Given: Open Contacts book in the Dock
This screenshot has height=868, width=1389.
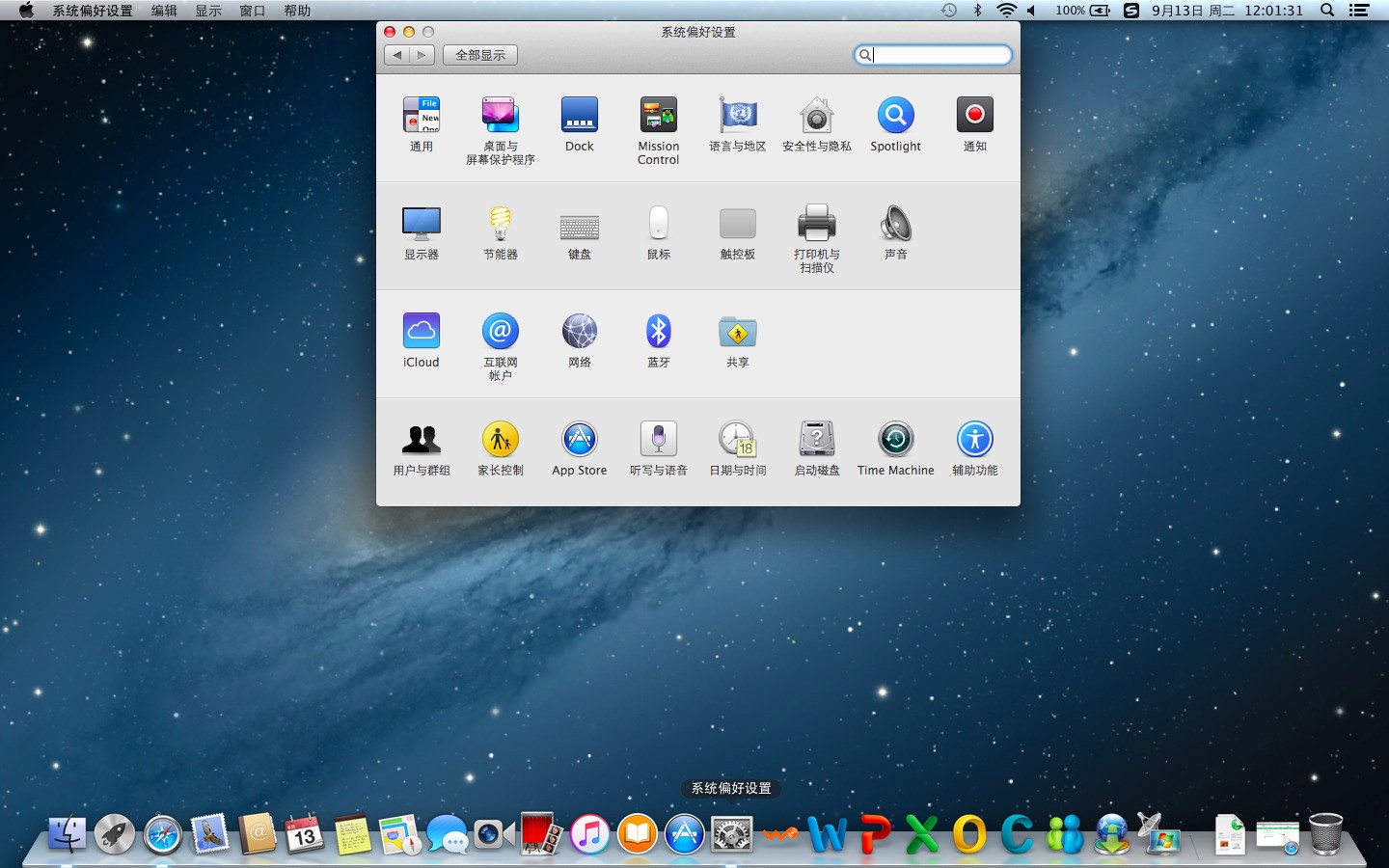Looking at the screenshot, I should point(257,834).
